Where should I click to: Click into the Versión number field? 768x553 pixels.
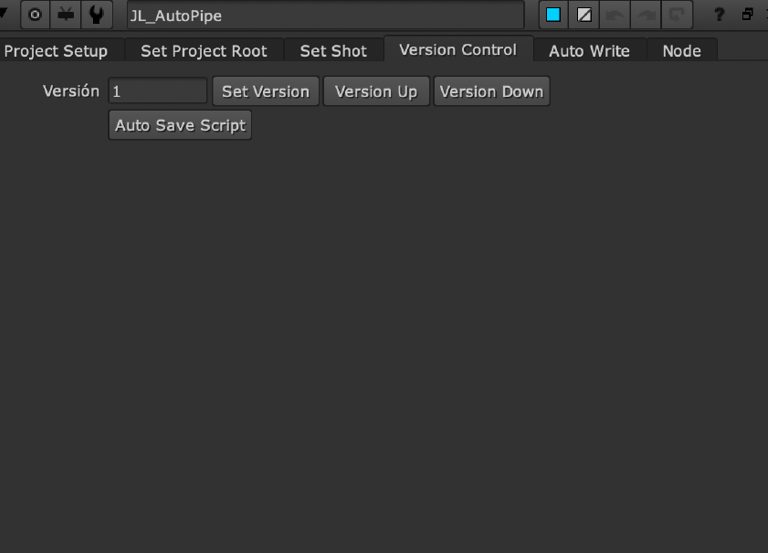(158, 91)
